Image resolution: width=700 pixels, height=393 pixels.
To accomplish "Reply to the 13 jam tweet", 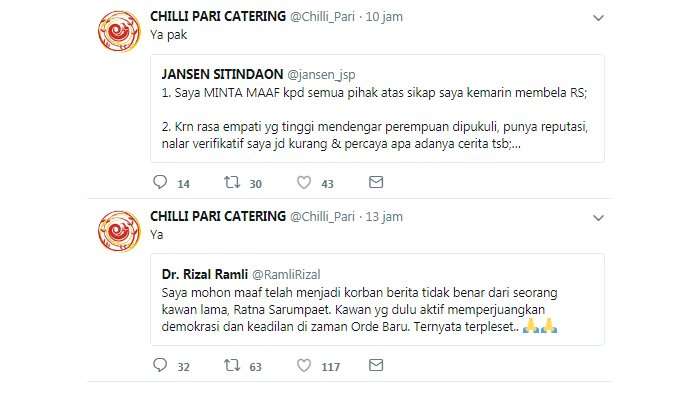I will coord(160,365).
